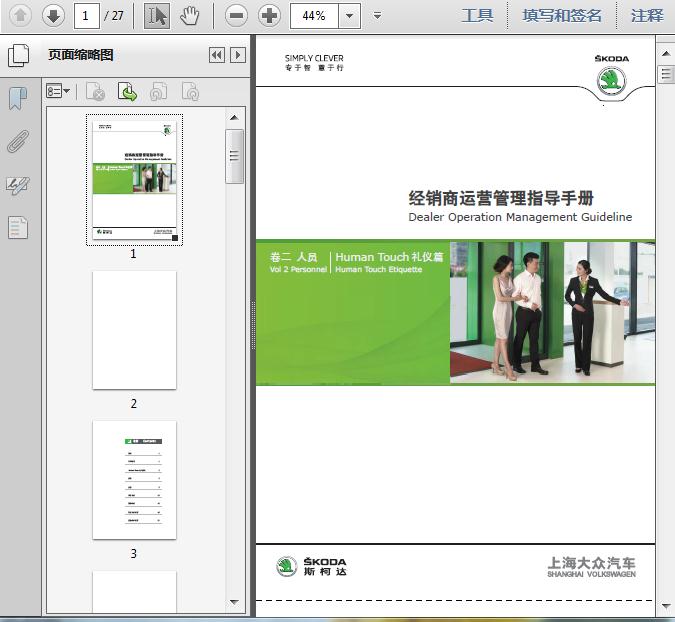
Task: Activate the text selection cursor tool
Action: click(157, 16)
